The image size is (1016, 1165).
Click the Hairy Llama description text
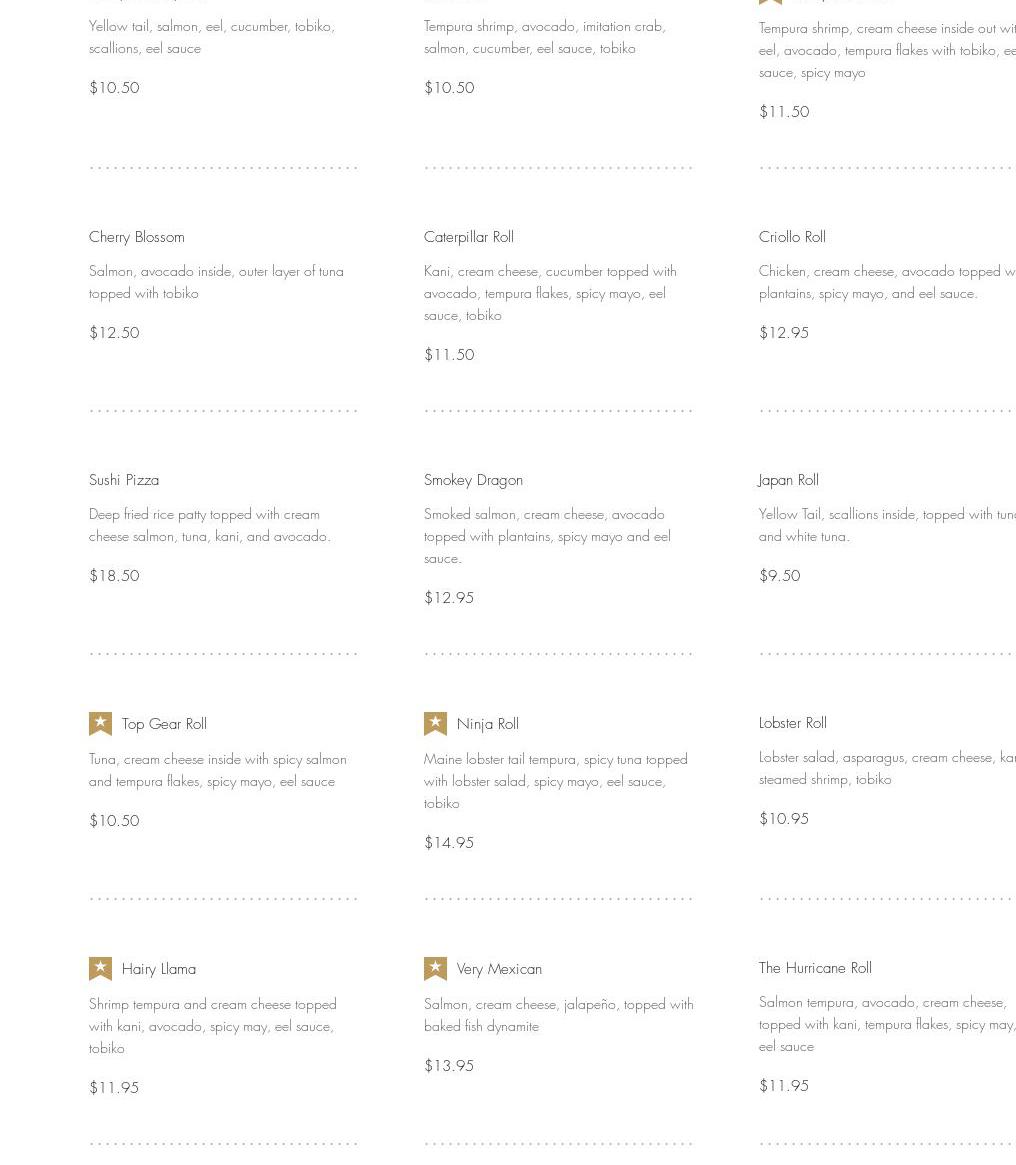tap(212, 1026)
